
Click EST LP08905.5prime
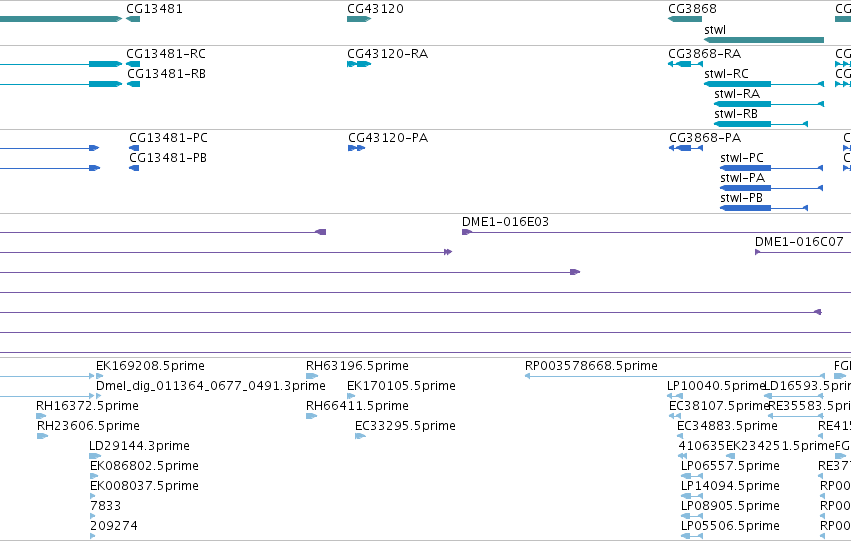pos(692,517)
